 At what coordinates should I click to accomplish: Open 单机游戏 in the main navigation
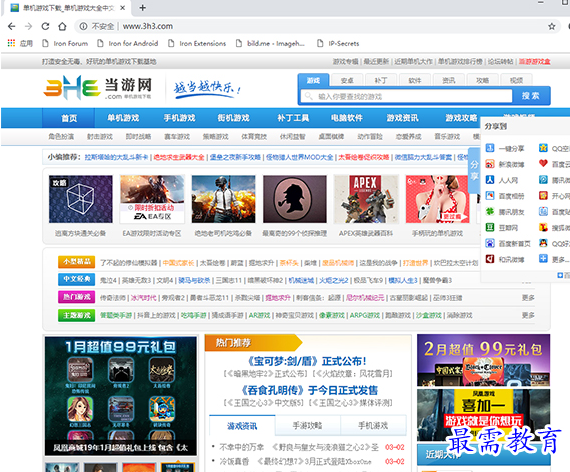click(x=123, y=118)
